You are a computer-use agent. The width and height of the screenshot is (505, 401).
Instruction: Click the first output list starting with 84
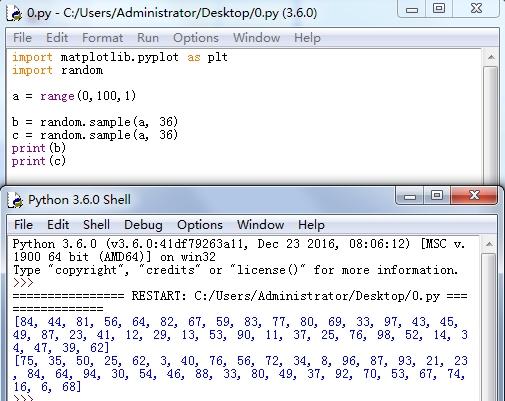[x=240, y=335]
